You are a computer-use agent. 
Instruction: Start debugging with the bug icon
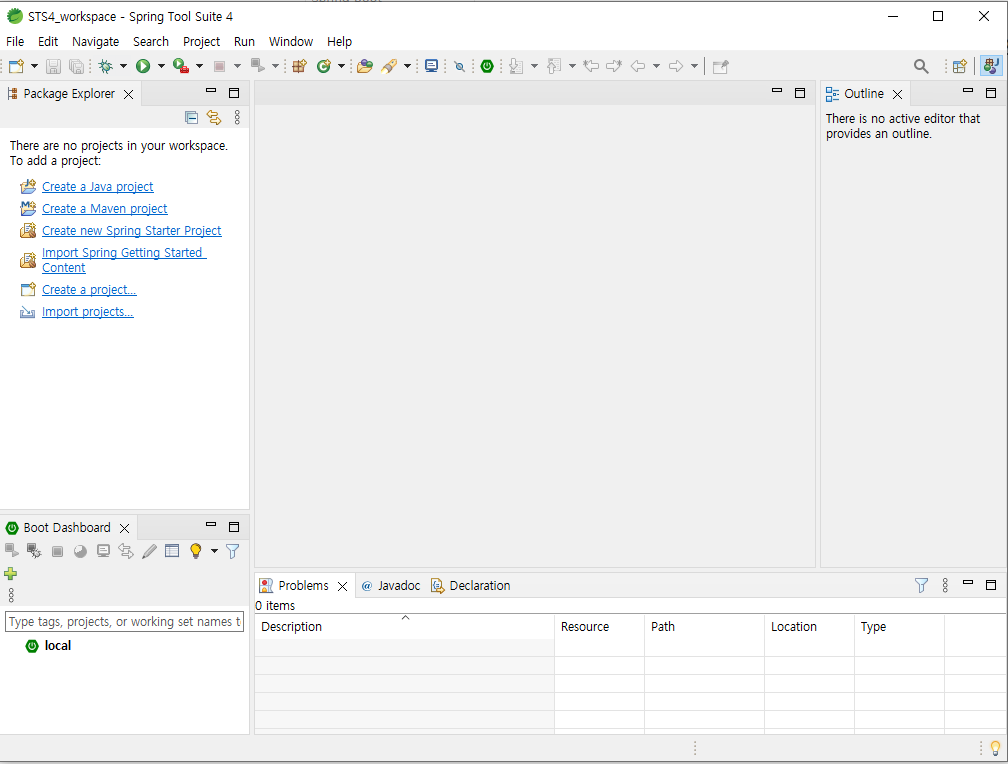105,66
